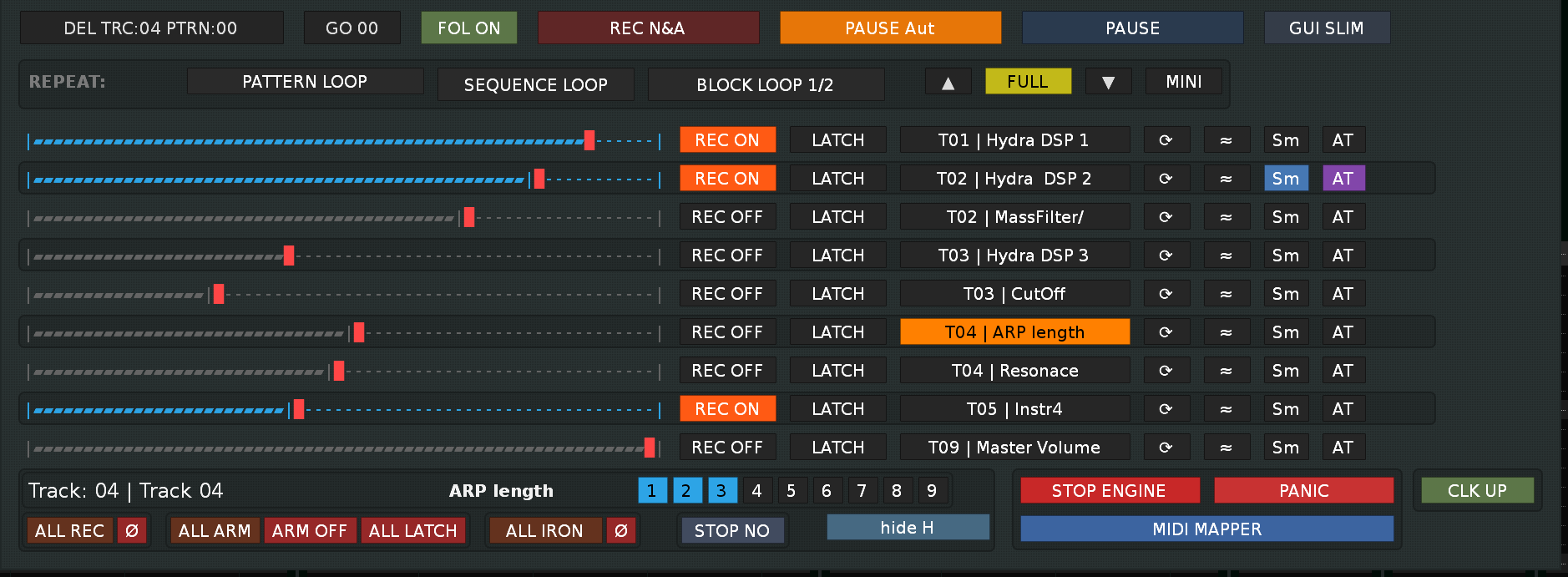Open the MIDI MAPPER

tap(1207, 529)
